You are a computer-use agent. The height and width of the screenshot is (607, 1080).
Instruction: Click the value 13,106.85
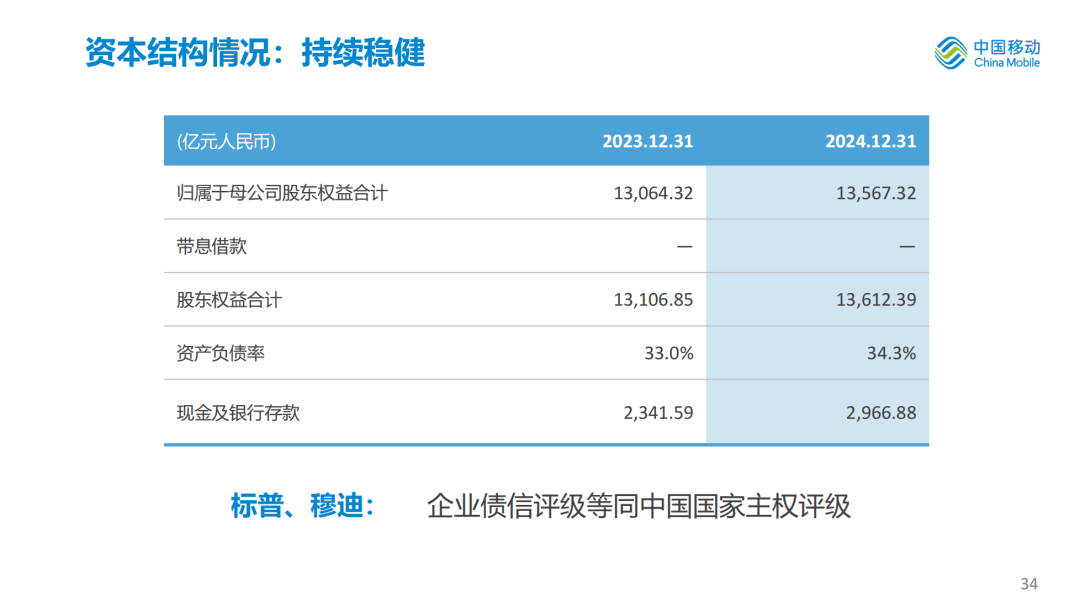pyautogui.click(x=653, y=299)
